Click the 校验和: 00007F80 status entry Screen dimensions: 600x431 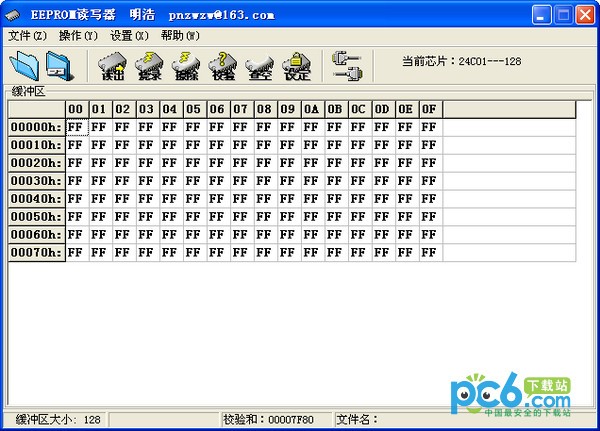268,420
